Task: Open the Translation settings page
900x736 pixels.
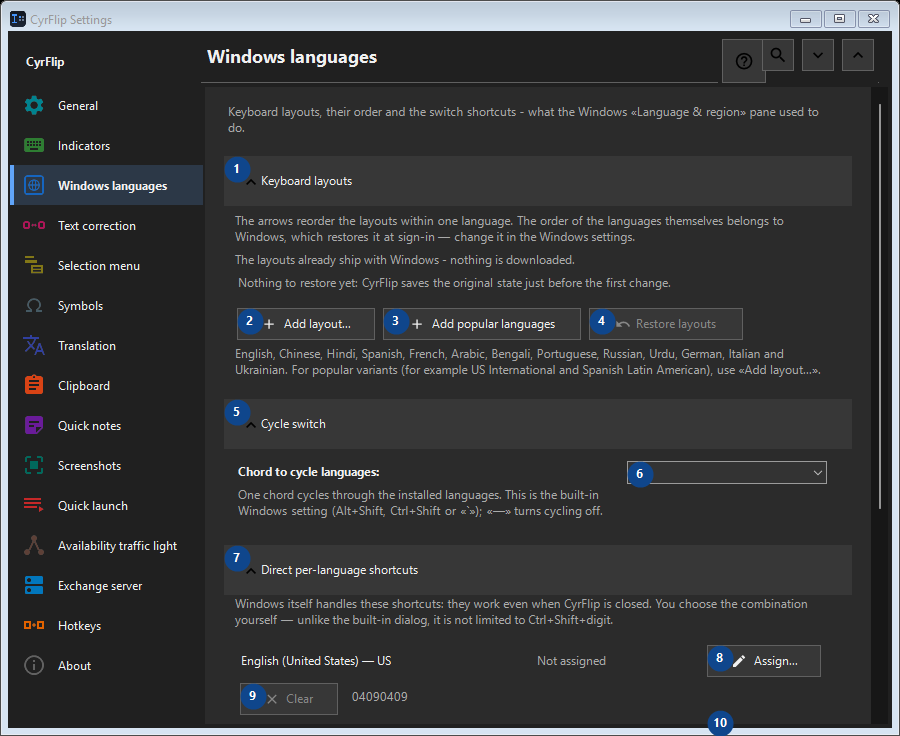Action: (107, 345)
